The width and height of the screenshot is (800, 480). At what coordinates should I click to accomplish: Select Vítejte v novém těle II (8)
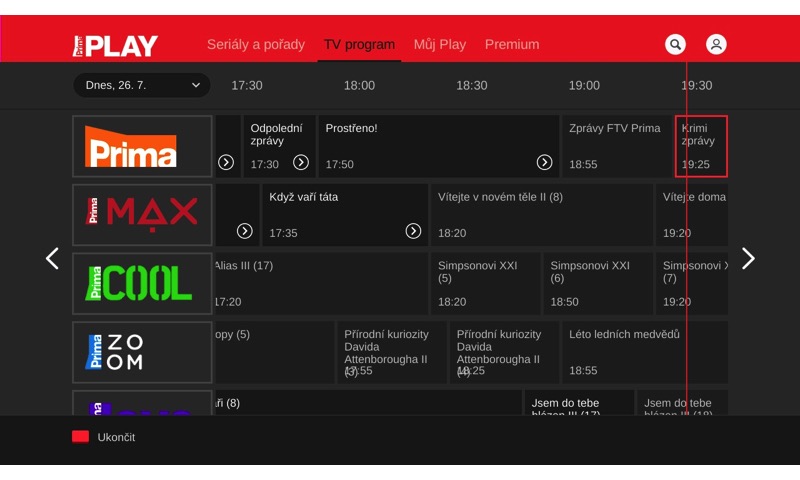(542, 215)
